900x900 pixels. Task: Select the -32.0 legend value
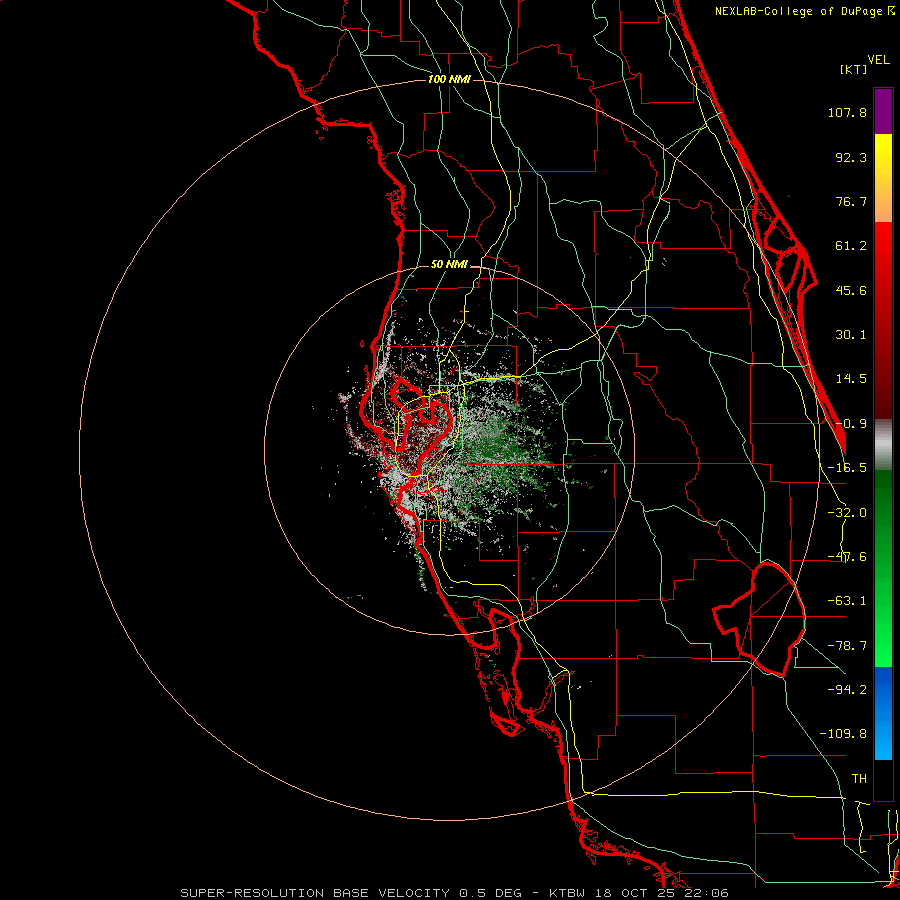847,513
